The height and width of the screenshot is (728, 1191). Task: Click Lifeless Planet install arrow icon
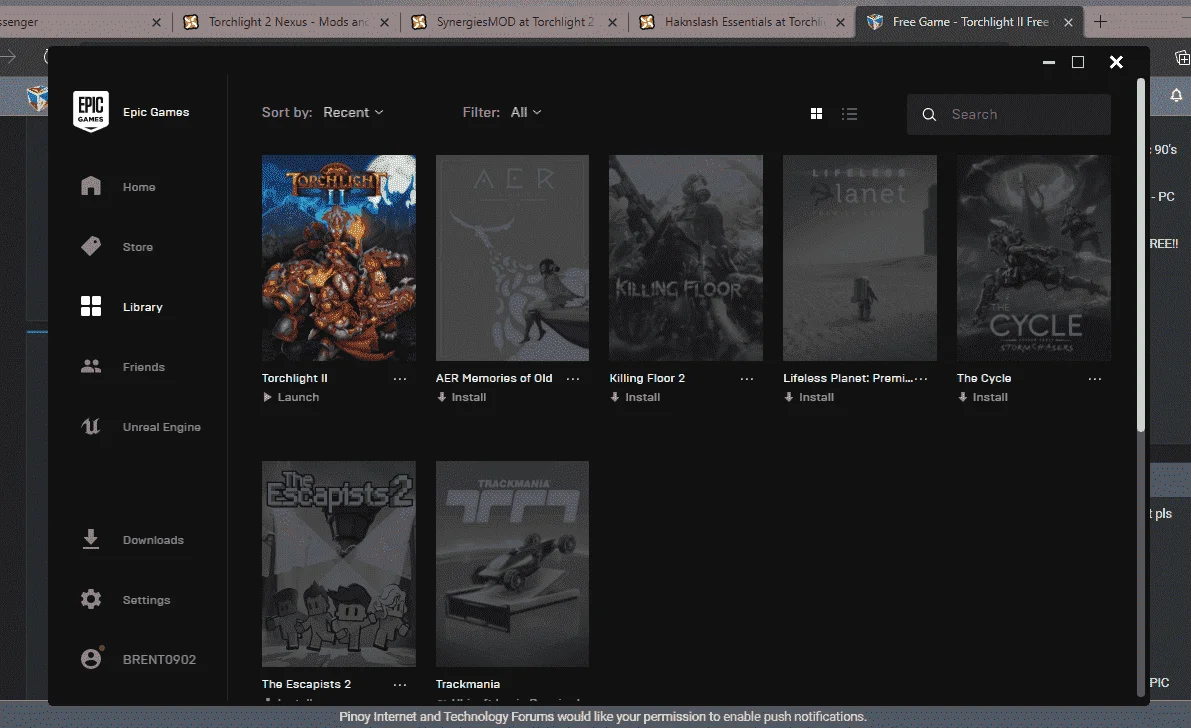tap(789, 397)
